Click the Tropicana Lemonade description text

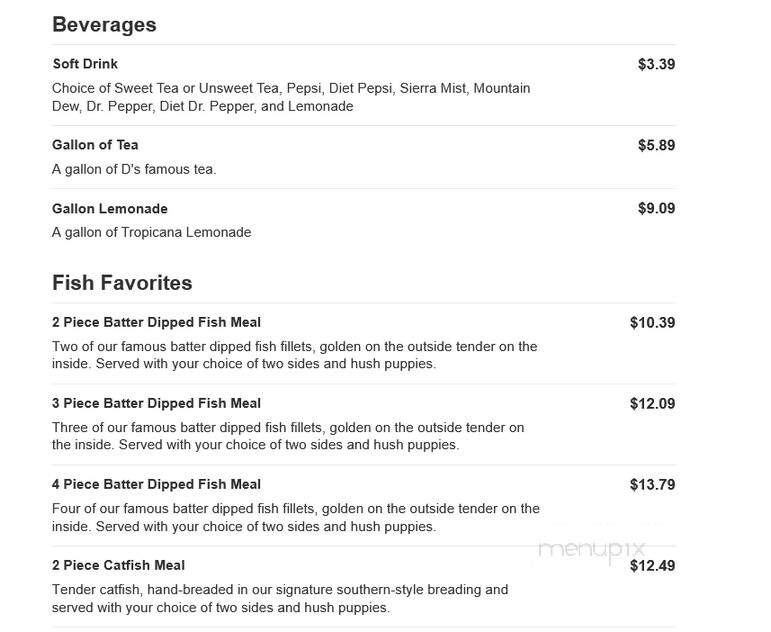[151, 232]
